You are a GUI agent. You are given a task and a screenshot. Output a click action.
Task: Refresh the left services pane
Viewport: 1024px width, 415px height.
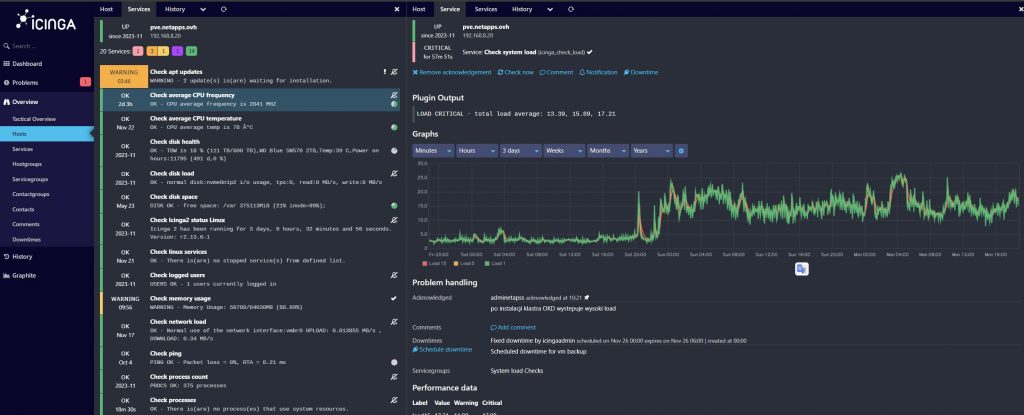(x=224, y=8)
